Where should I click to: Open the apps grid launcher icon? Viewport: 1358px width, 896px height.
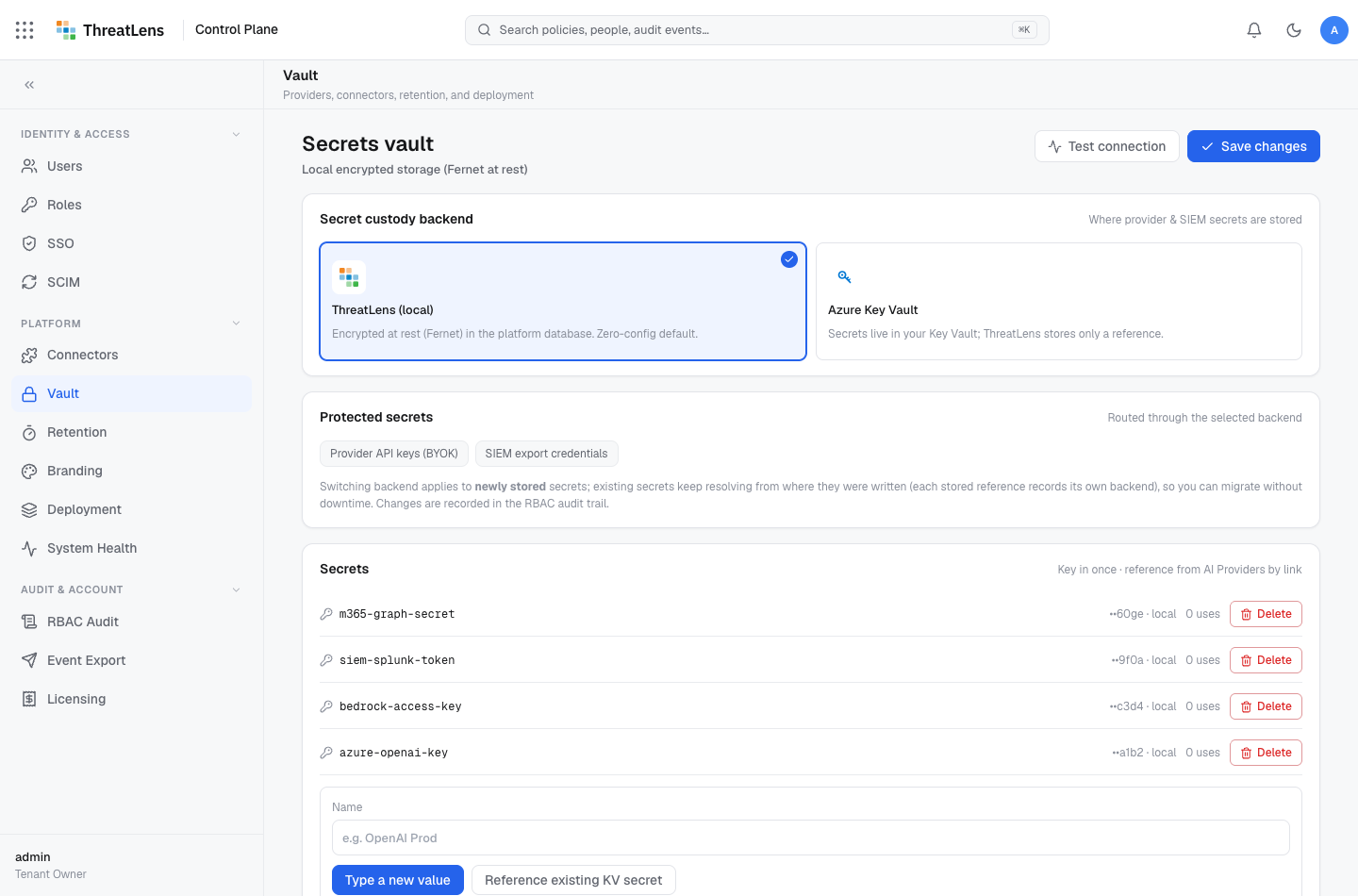(25, 30)
